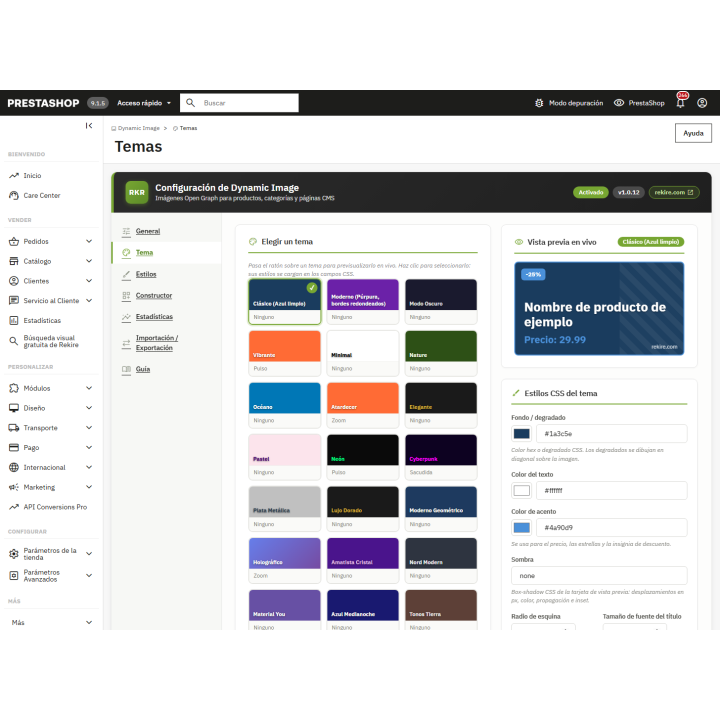
Task: Click the v1.0.12 version badge
Action: 629,192
